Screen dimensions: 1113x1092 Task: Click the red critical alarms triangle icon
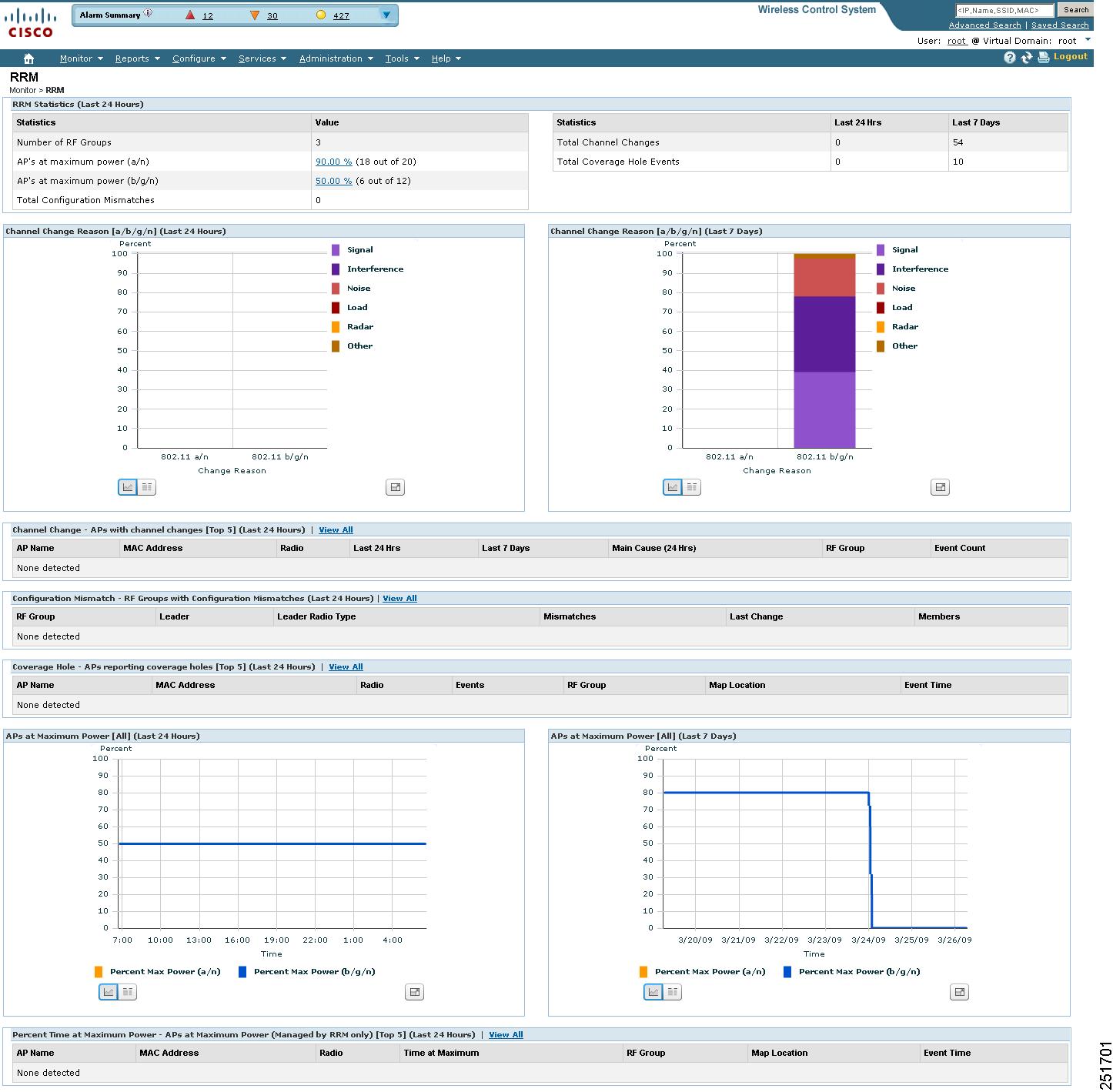point(190,15)
